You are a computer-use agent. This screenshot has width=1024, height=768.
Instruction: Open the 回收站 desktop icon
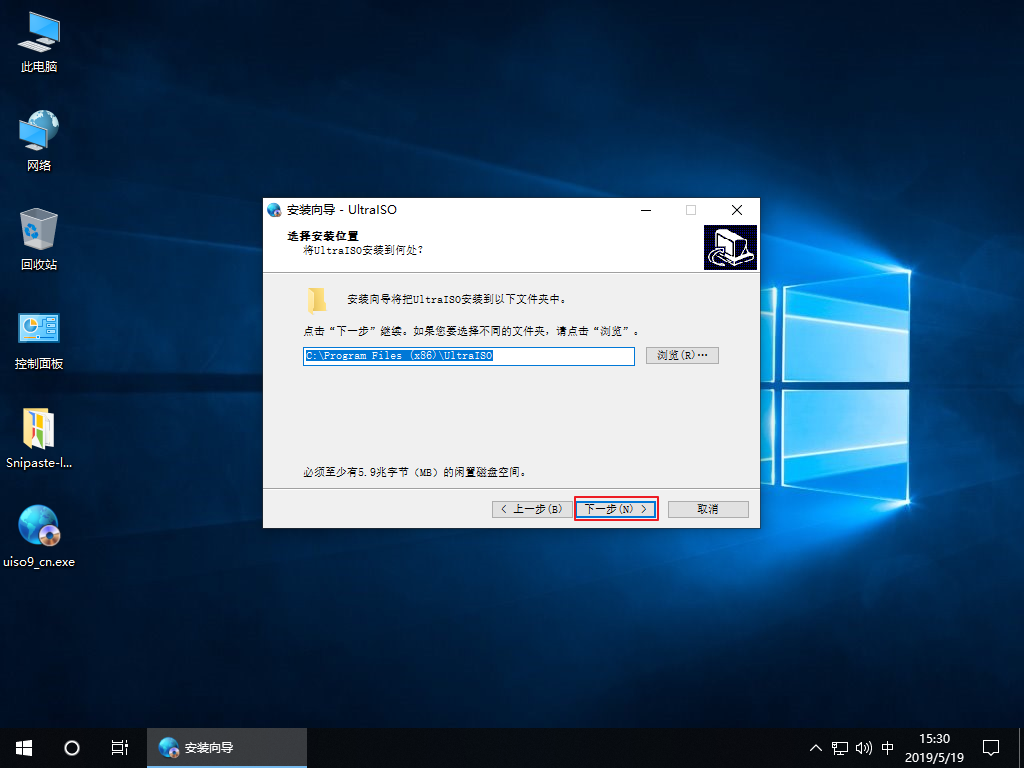pyautogui.click(x=37, y=228)
